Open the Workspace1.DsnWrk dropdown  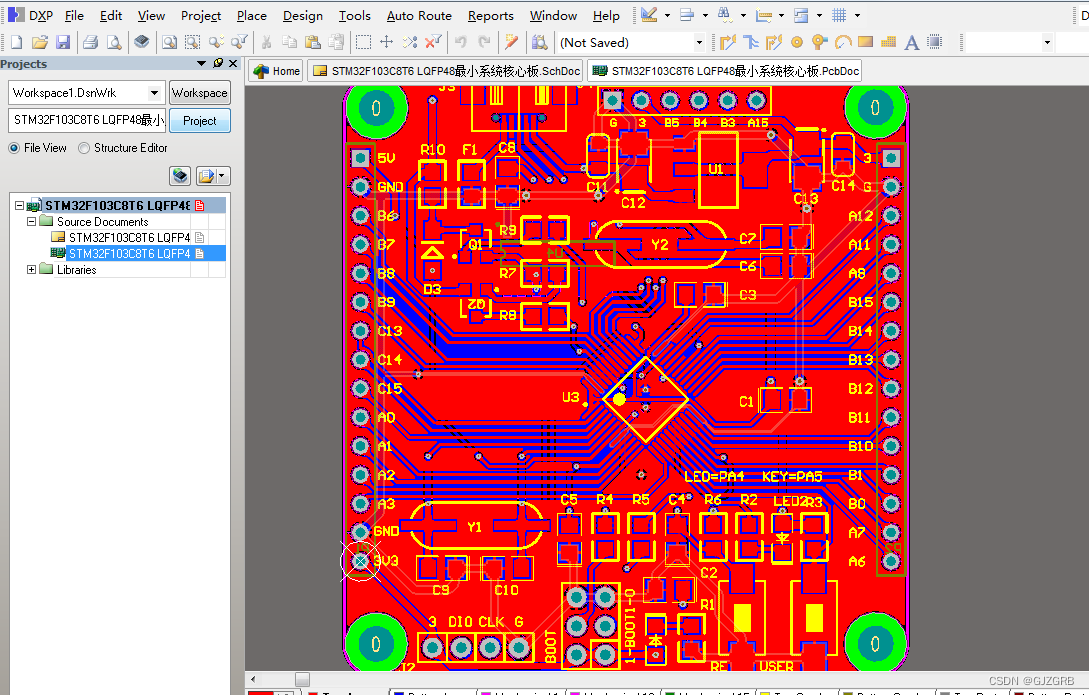pos(154,93)
